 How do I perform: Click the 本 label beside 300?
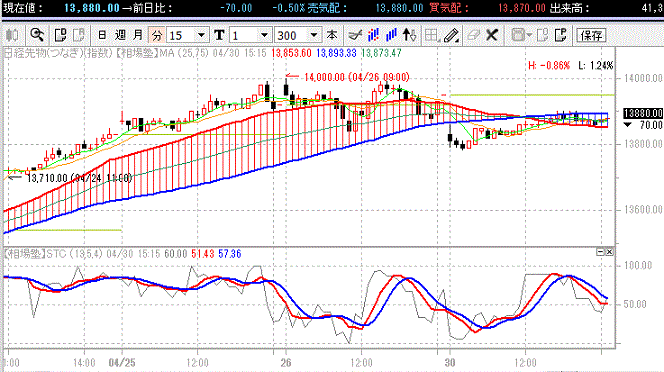point(332,35)
